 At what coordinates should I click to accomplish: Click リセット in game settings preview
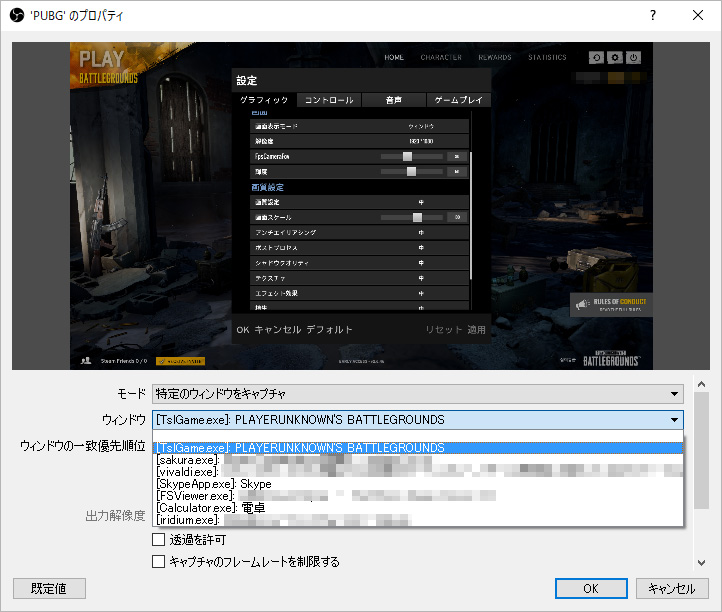click(x=444, y=330)
